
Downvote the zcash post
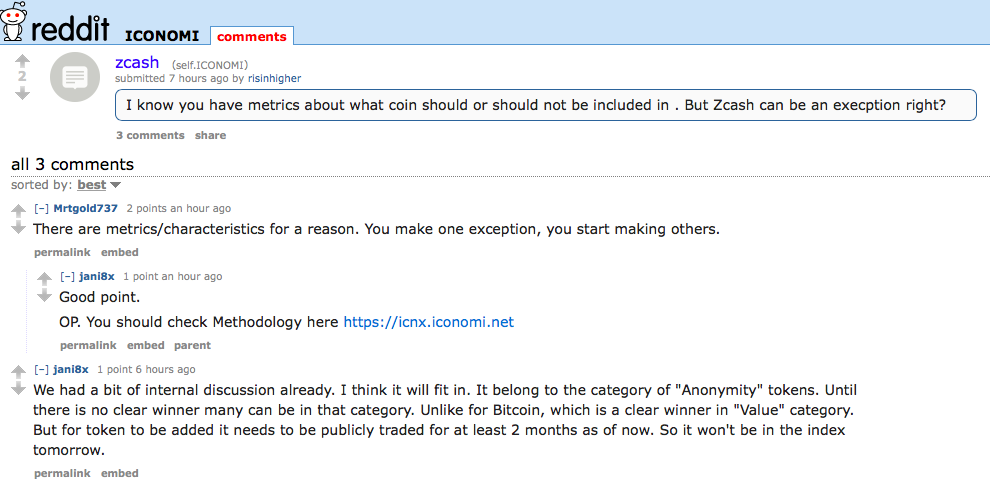pyautogui.click(x=22, y=93)
